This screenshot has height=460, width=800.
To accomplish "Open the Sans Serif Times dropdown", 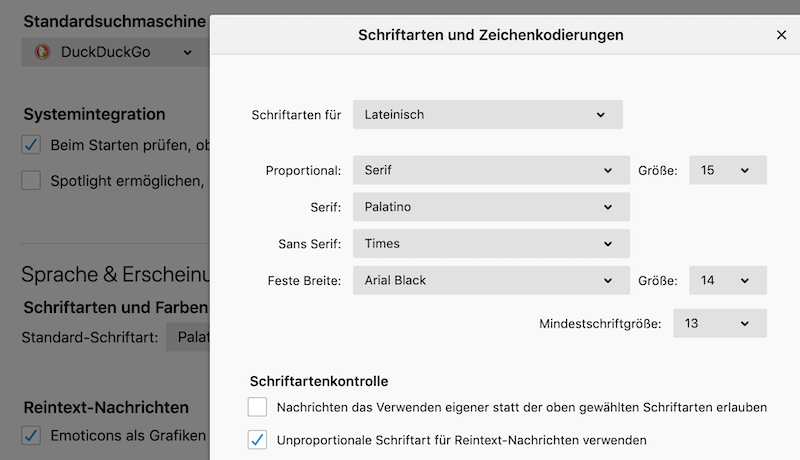I will point(491,243).
